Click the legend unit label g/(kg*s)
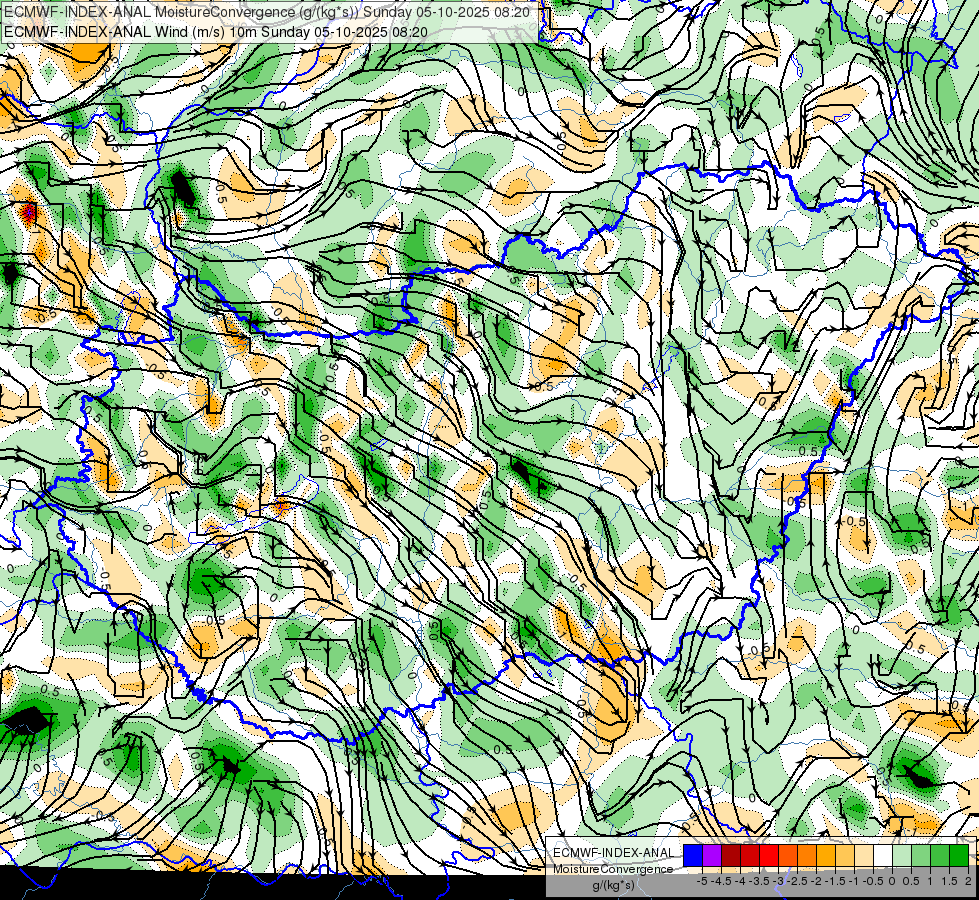979x900 pixels. (x=614, y=886)
